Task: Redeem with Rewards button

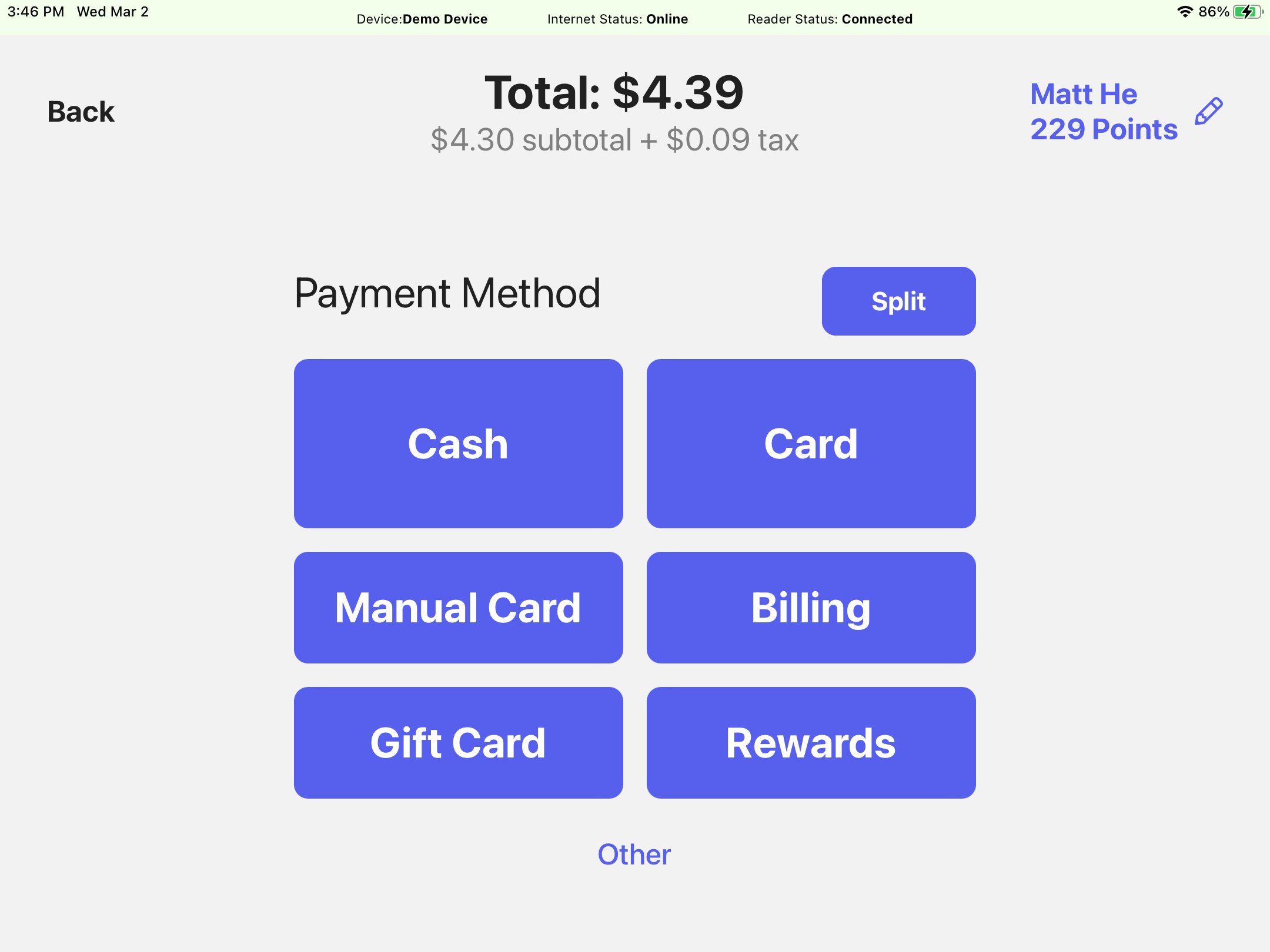Action: pyautogui.click(x=811, y=743)
